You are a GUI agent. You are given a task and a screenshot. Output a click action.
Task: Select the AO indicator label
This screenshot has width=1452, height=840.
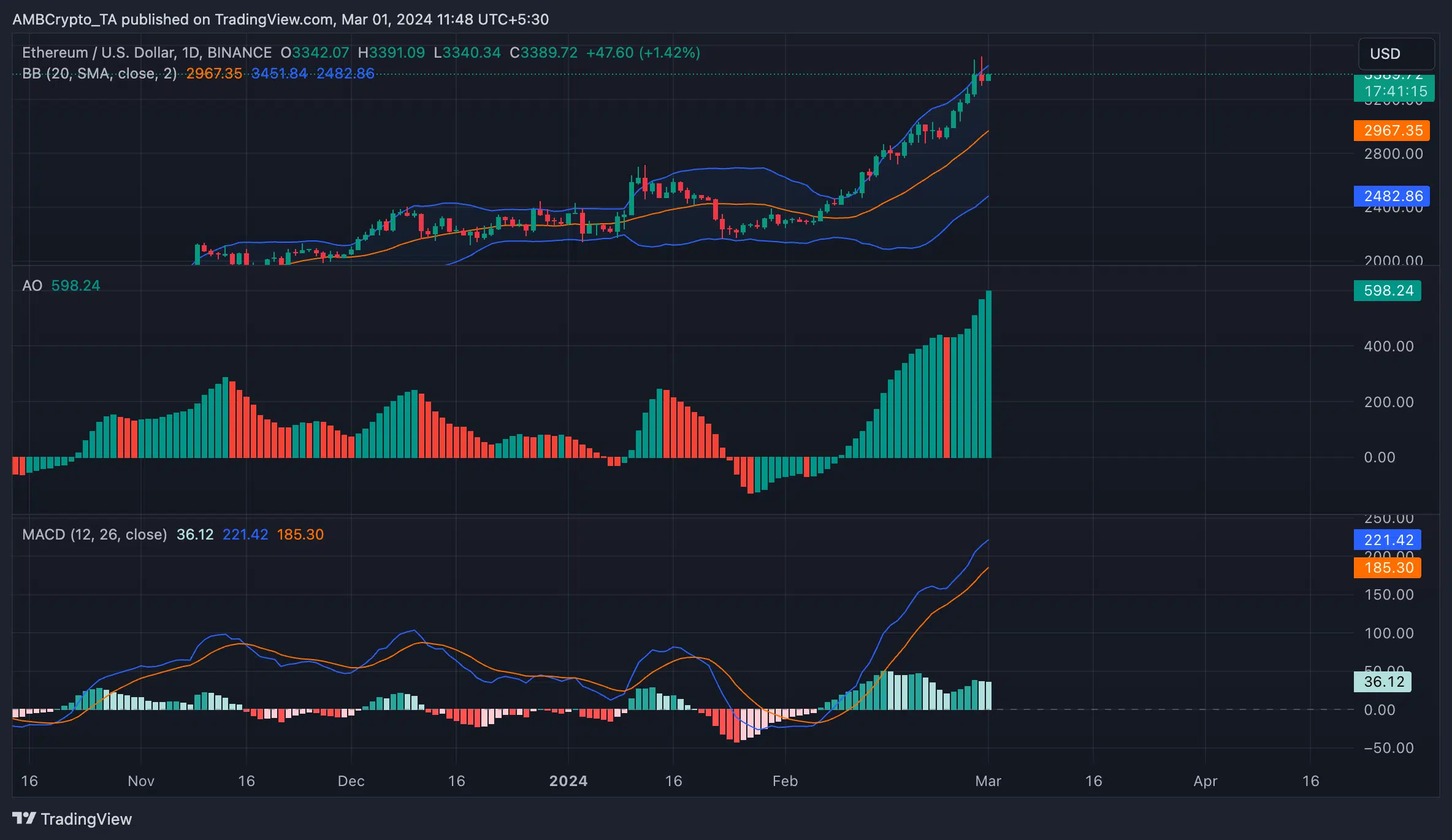[x=32, y=286]
